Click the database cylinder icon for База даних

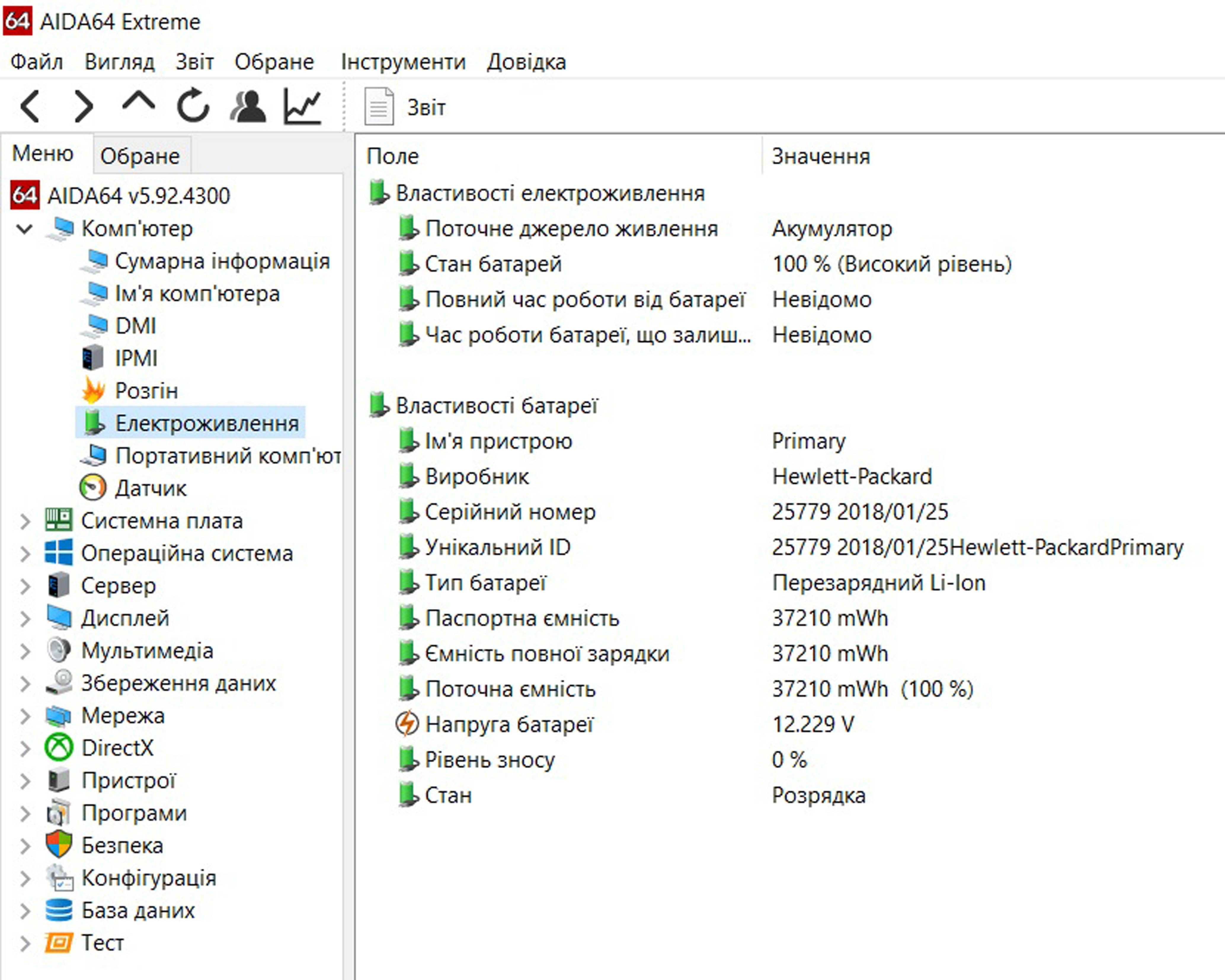(x=58, y=910)
